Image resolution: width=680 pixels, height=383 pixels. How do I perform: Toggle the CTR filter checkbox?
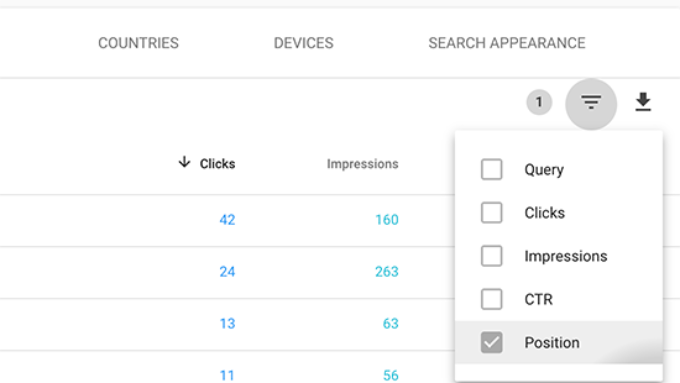click(x=491, y=299)
